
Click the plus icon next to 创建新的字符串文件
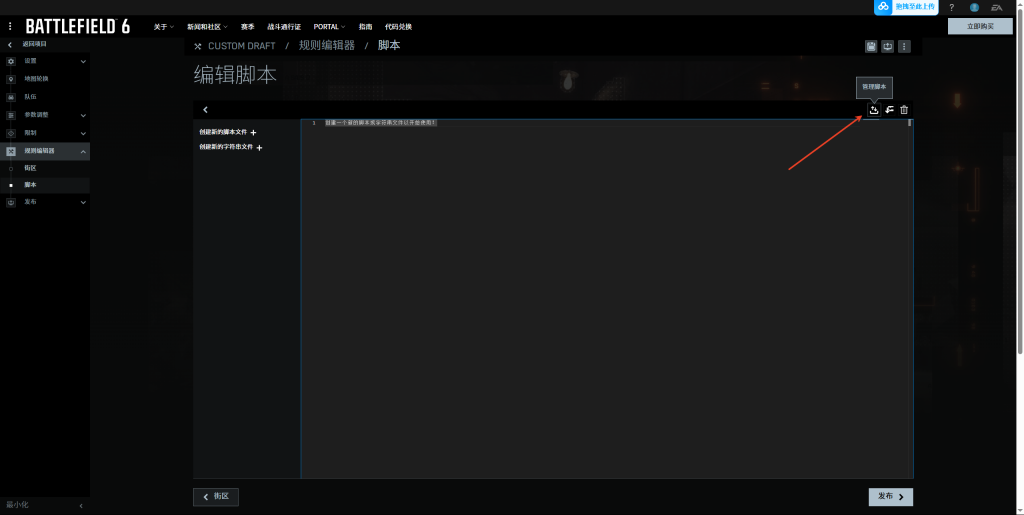coord(259,148)
